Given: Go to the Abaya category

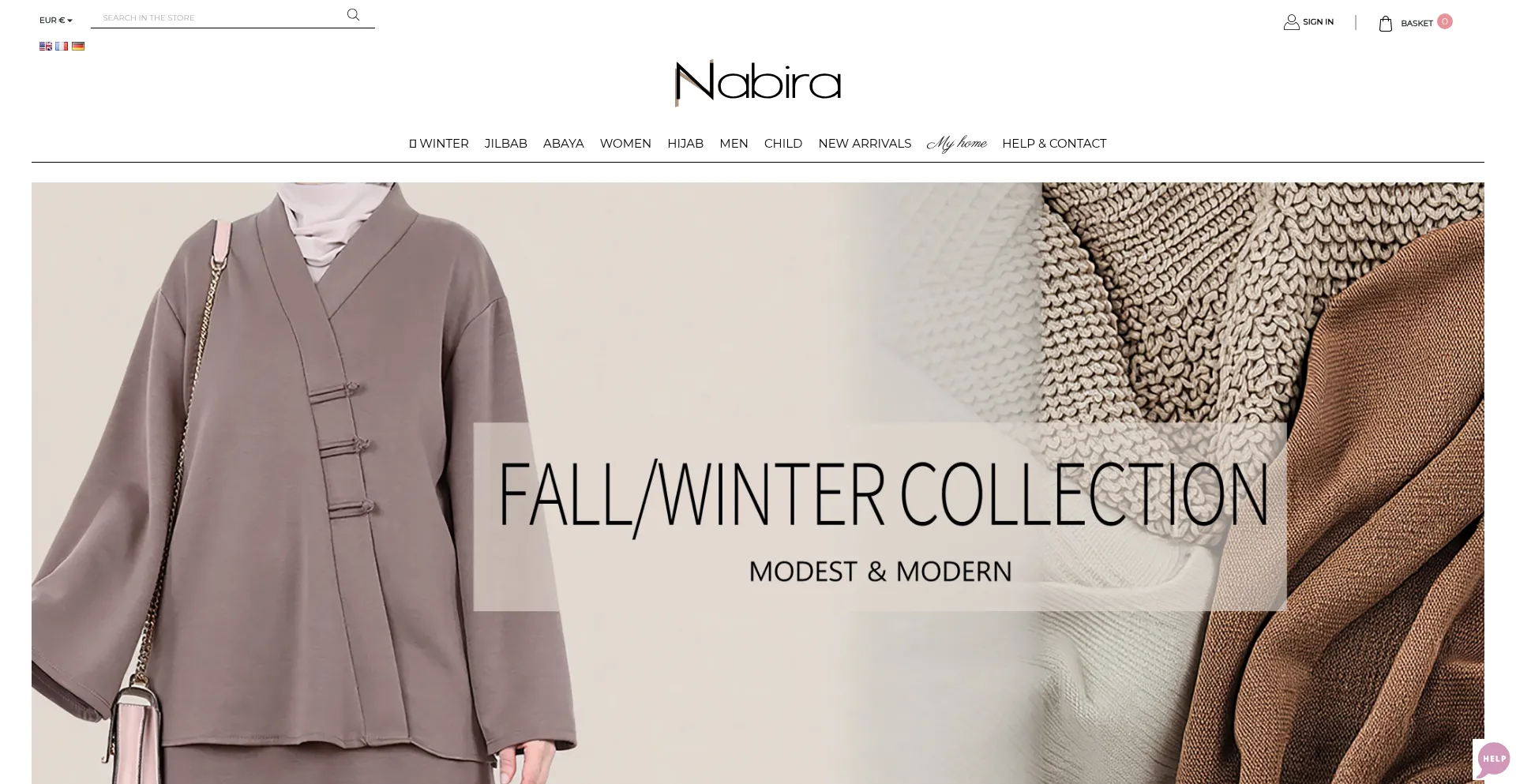Looking at the screenshot, I should [x=563, y=144].
